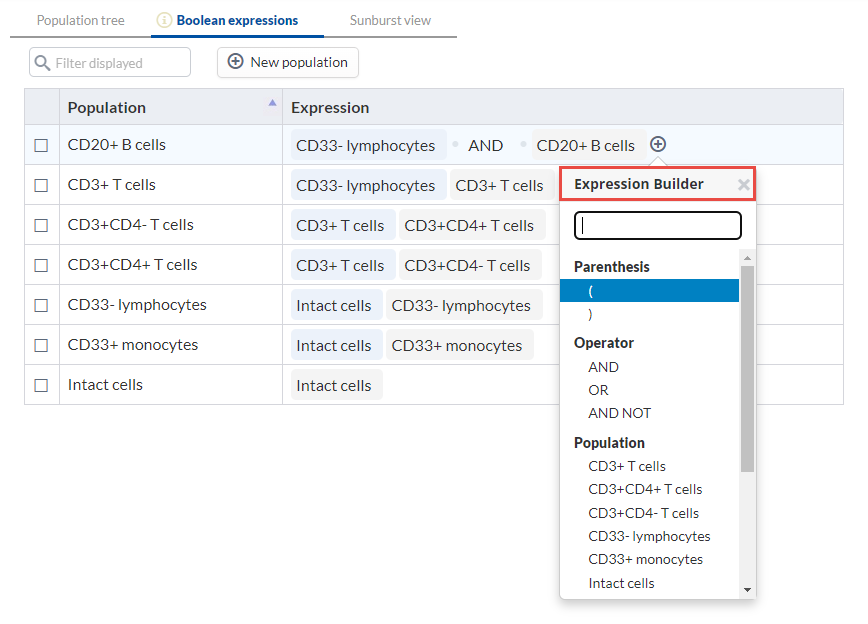The height and width of the screenshot is (624, 868).
Task: Click the New population button
Action: 288,62
